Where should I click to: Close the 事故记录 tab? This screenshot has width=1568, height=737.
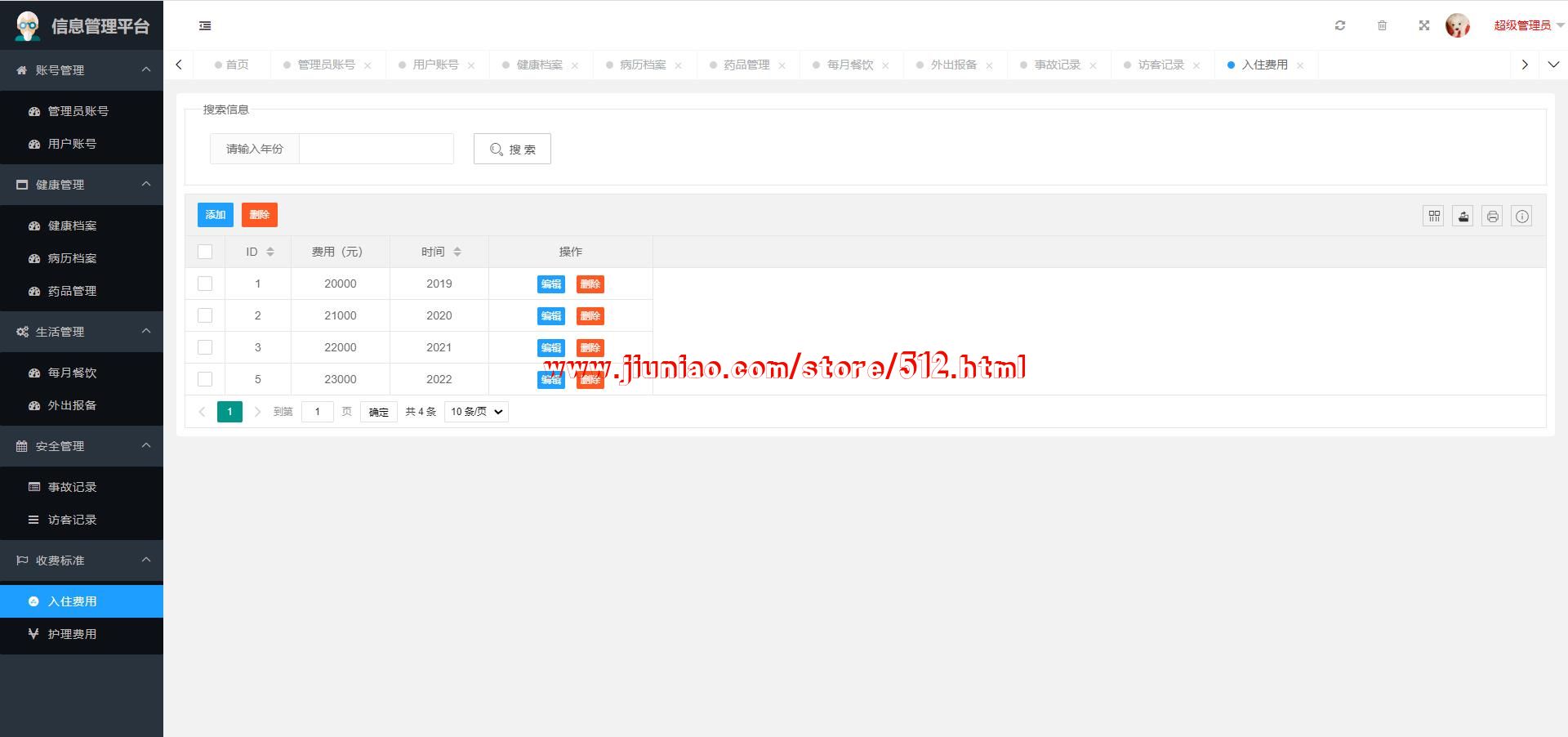click(x=1093, y=65)
